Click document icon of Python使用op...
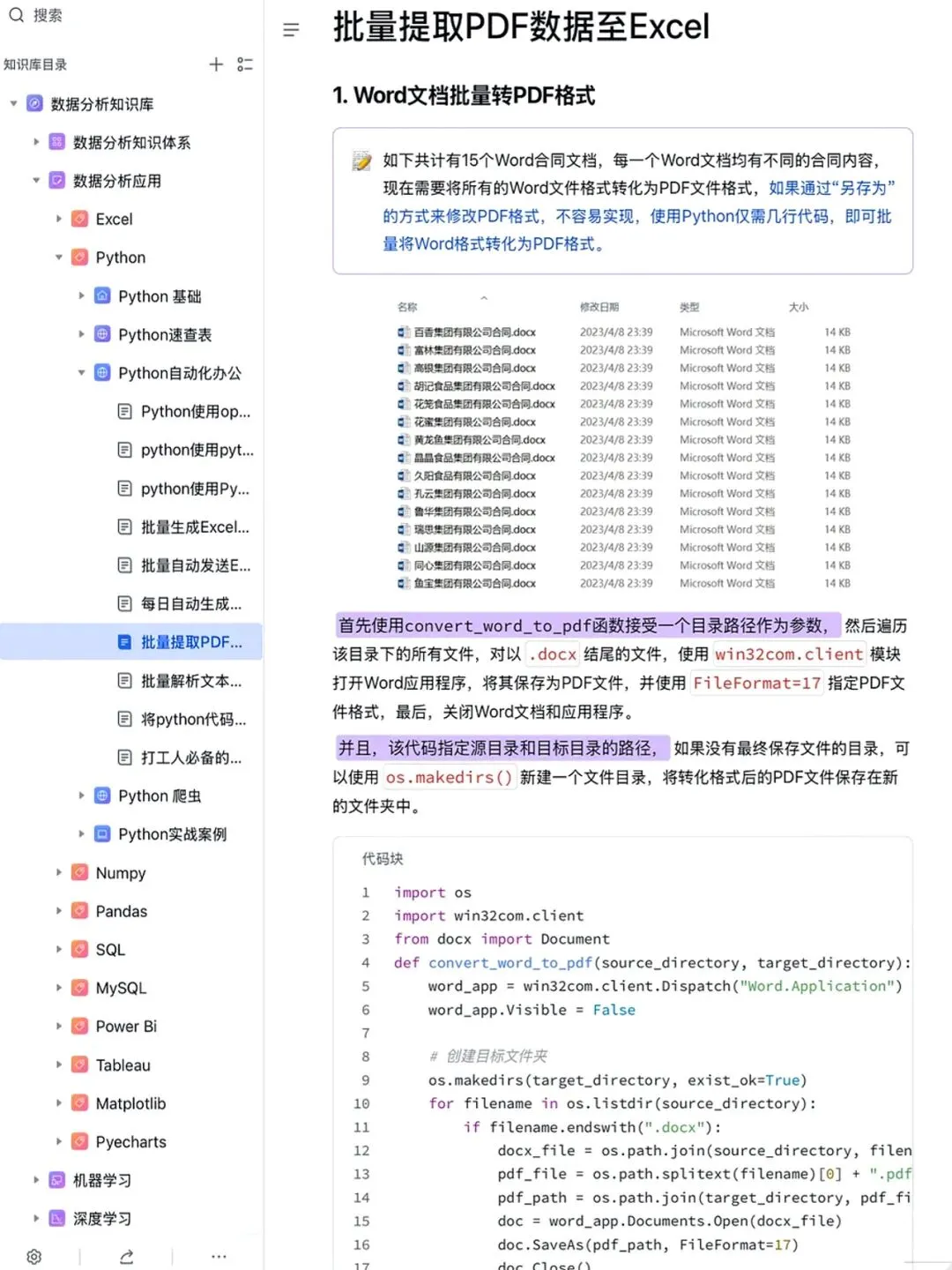The height and width of the screenshot is (1270, 952). [124, 411]
